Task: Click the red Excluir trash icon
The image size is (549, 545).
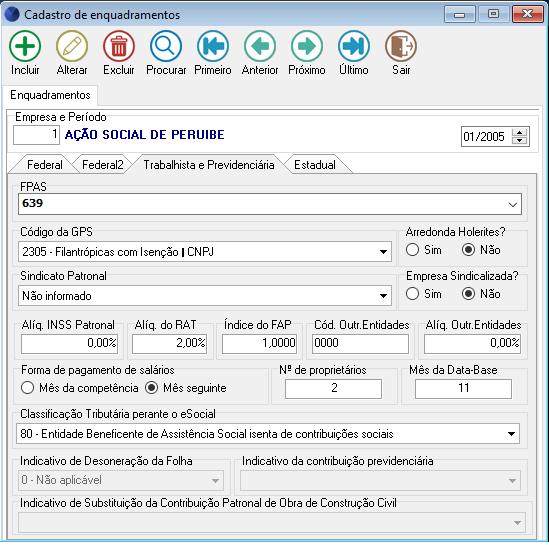Action: click(x=119, y=46)
